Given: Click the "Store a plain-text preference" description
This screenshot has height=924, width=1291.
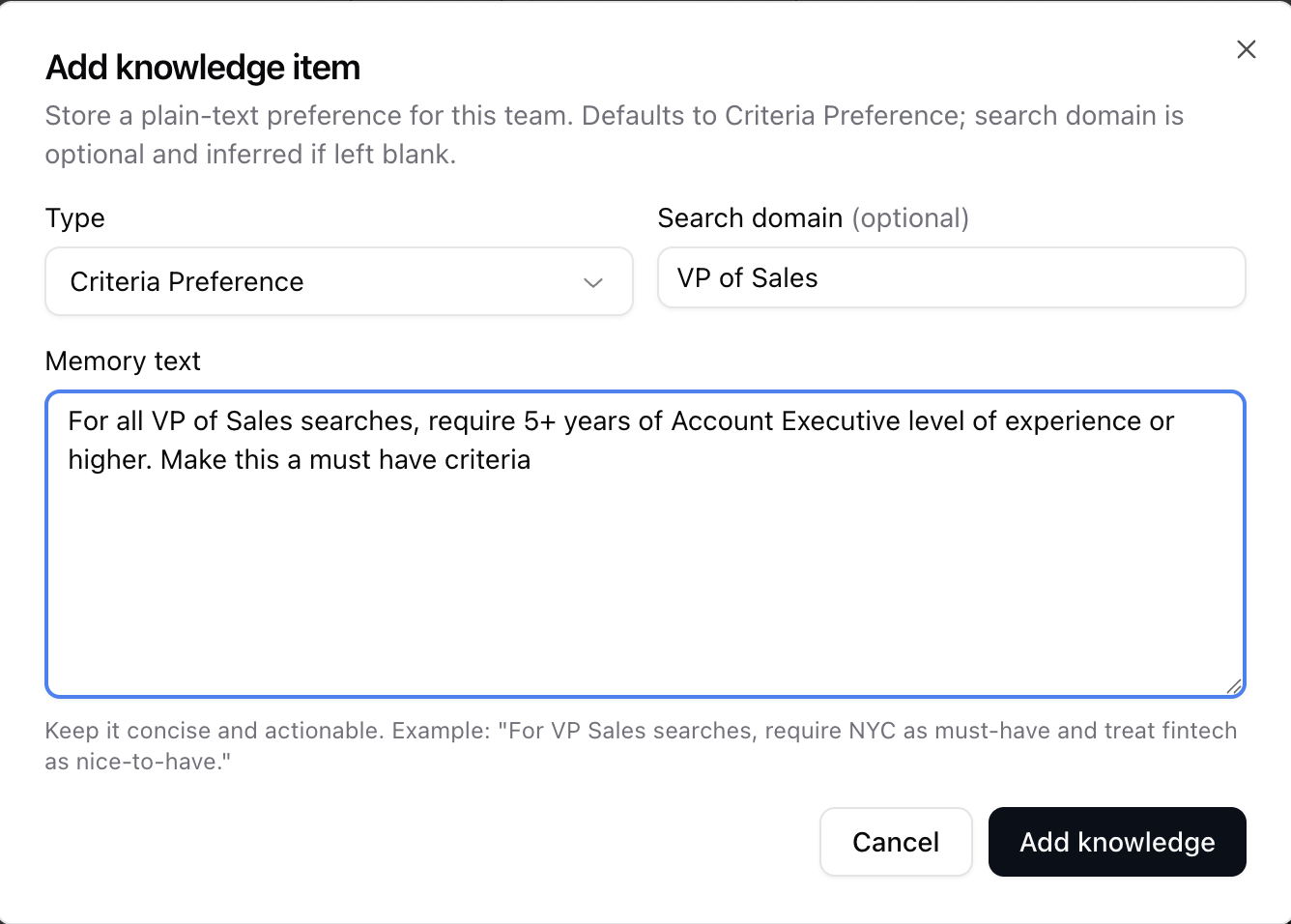Looking at the screenshot, I should point(615,135).
